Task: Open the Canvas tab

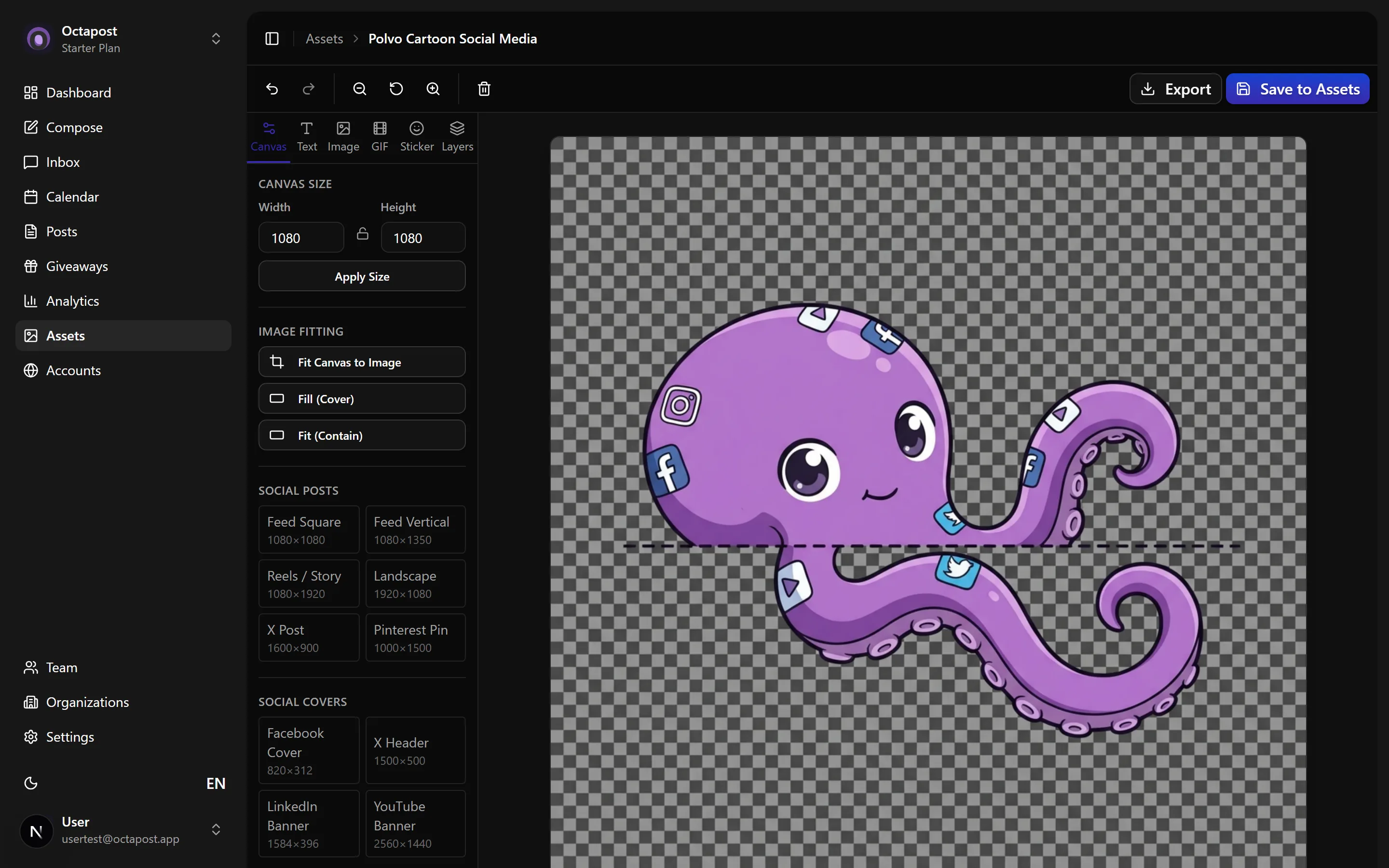Action: [x=269, y=137]
